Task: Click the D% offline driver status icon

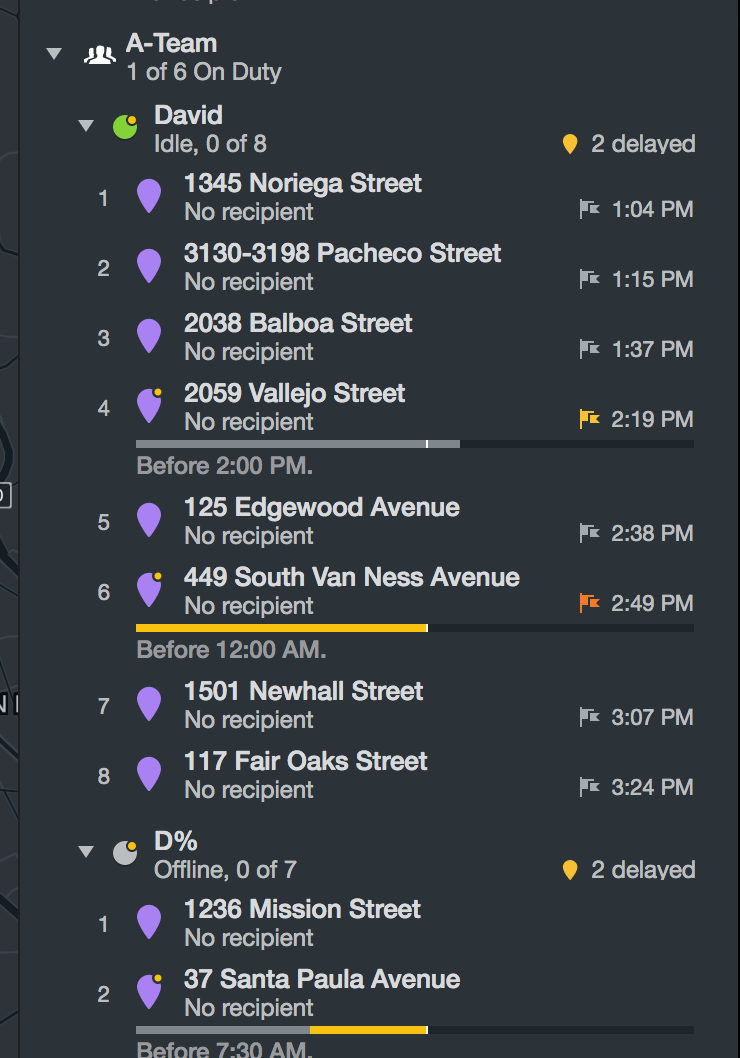Action: pos(125,852)
